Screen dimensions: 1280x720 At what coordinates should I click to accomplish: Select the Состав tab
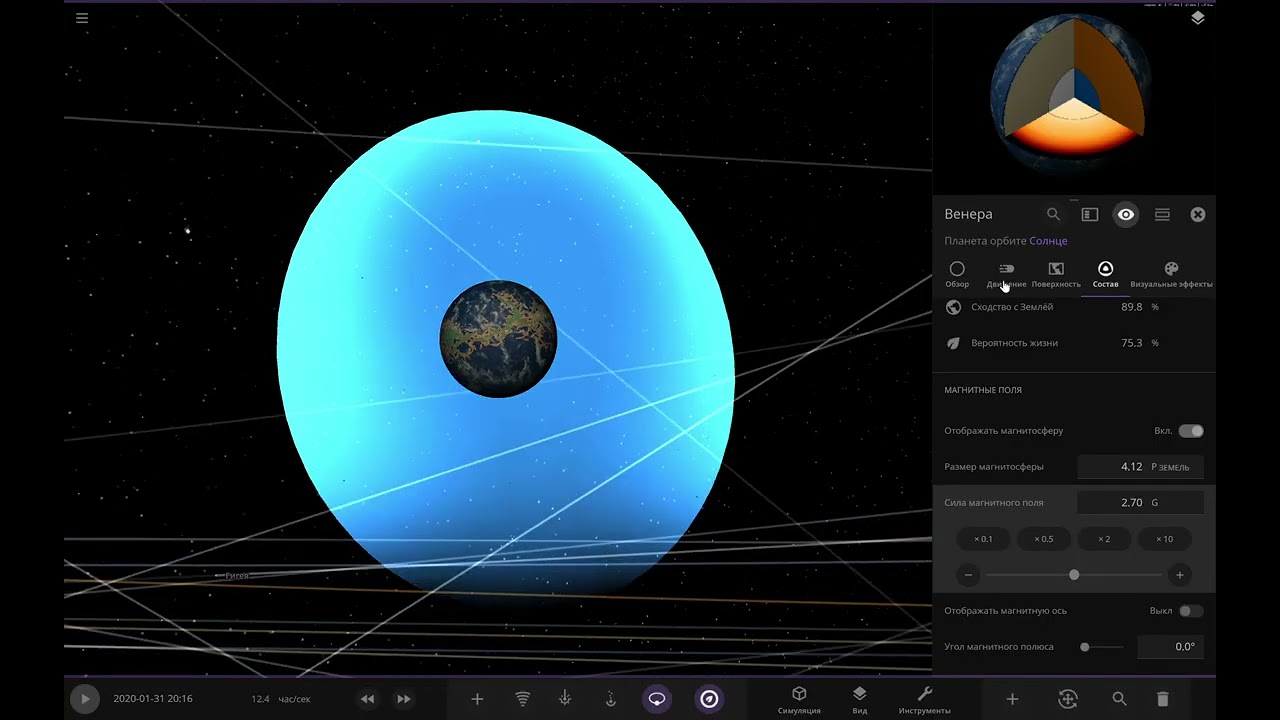pos(1105,275)
